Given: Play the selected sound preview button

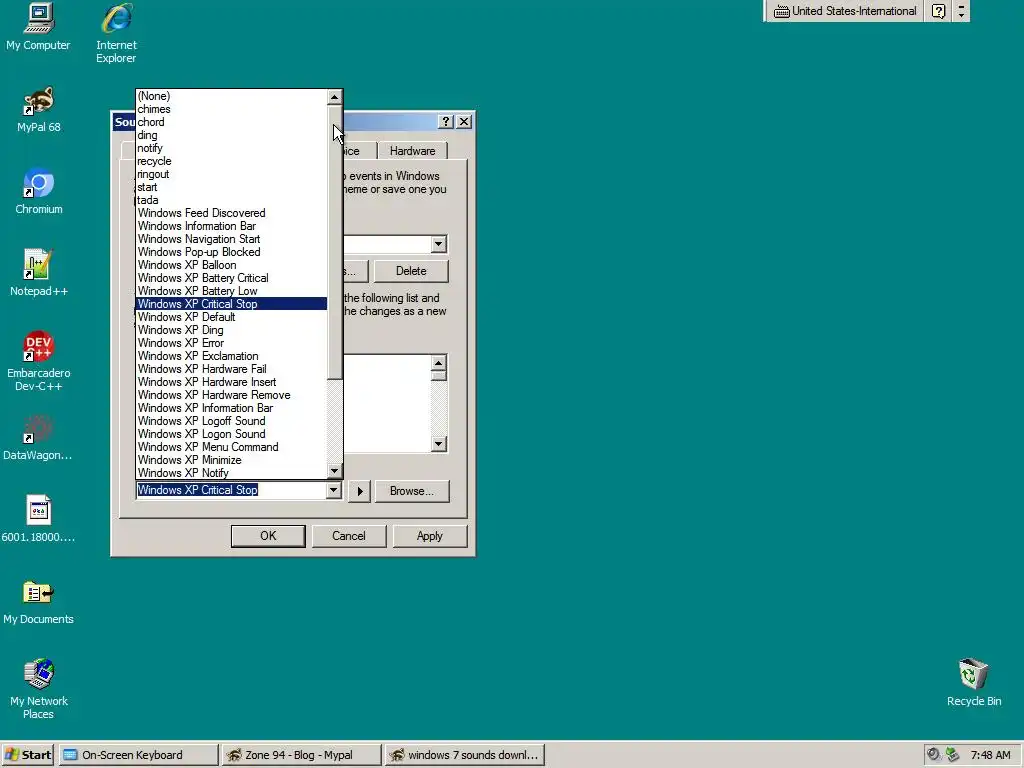Looking at the screenshot, I should click(359, 491).
